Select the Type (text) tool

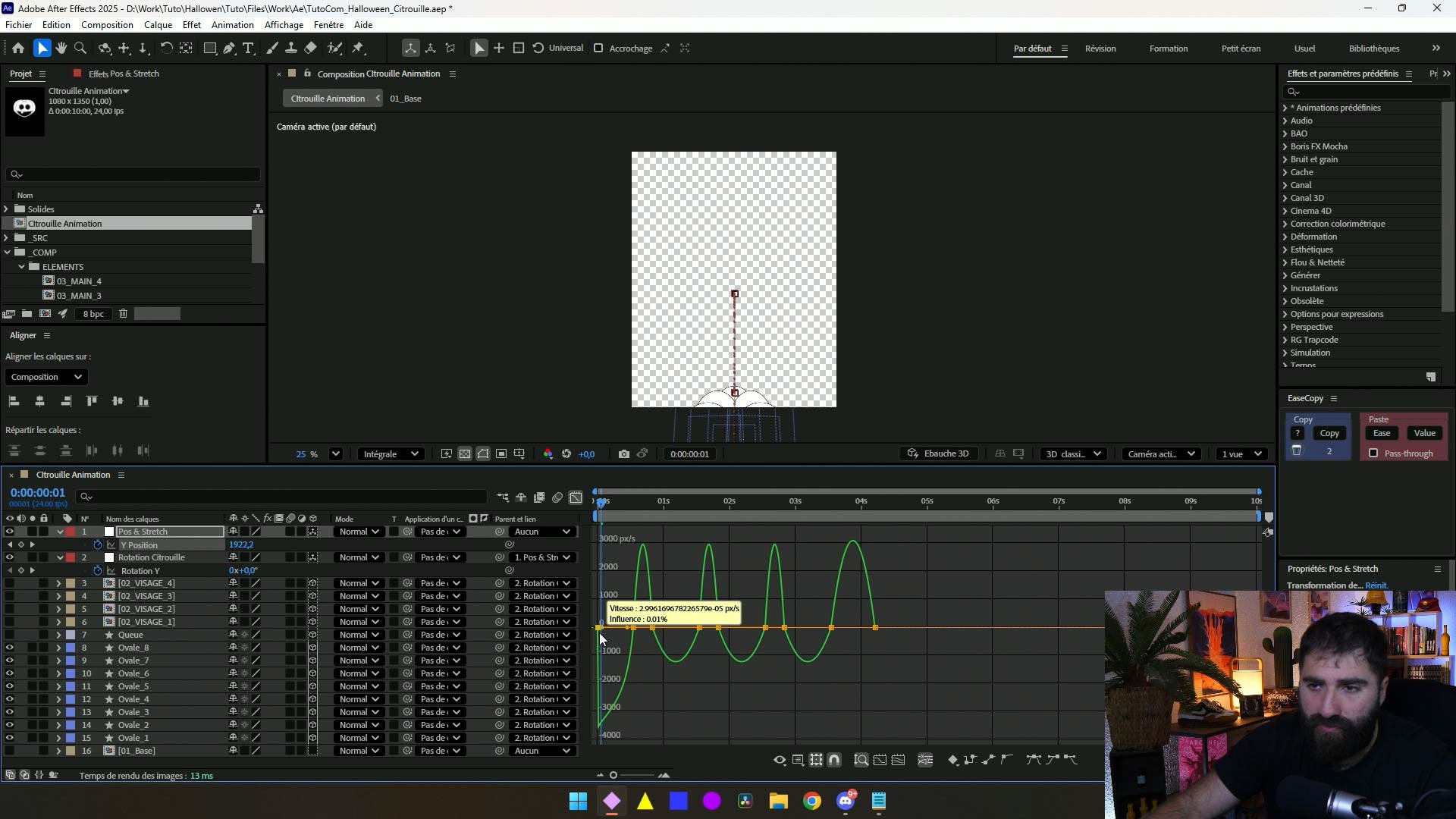[x=248, y=49]
